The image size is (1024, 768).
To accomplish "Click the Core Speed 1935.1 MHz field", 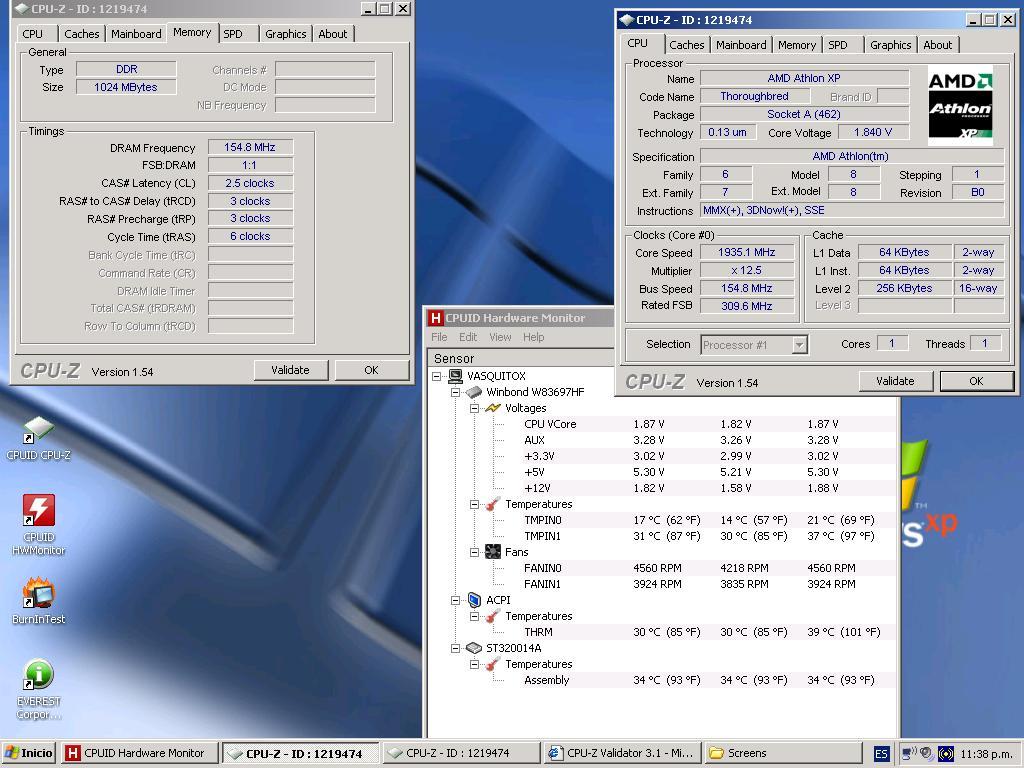I will click(x=746, y=253).
